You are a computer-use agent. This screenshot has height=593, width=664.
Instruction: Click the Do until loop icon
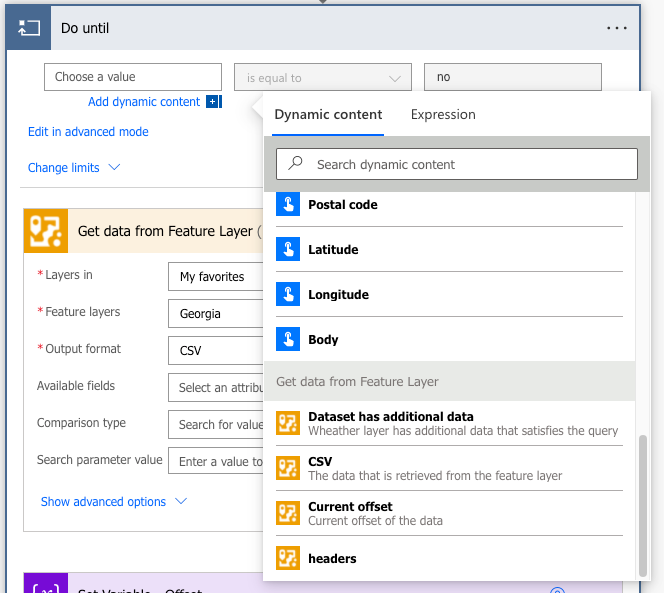(x=29, y=28)
